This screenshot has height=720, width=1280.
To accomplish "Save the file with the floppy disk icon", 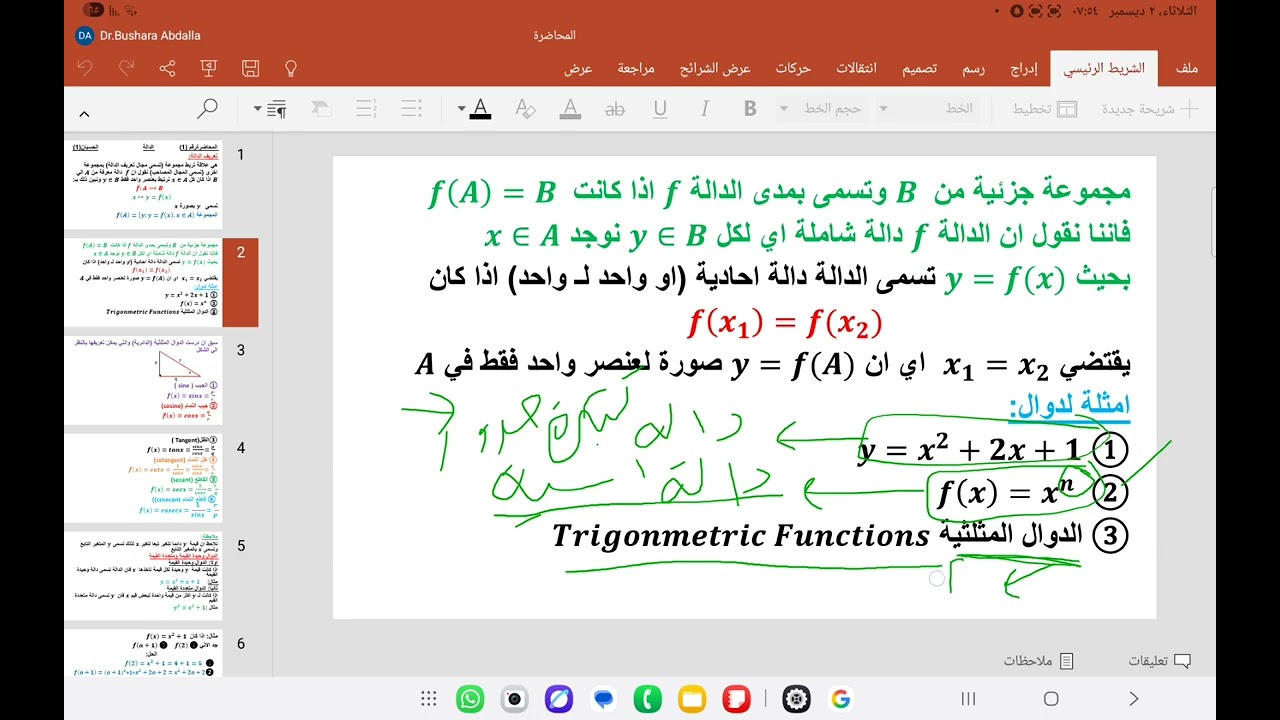I will pos(250,68).
